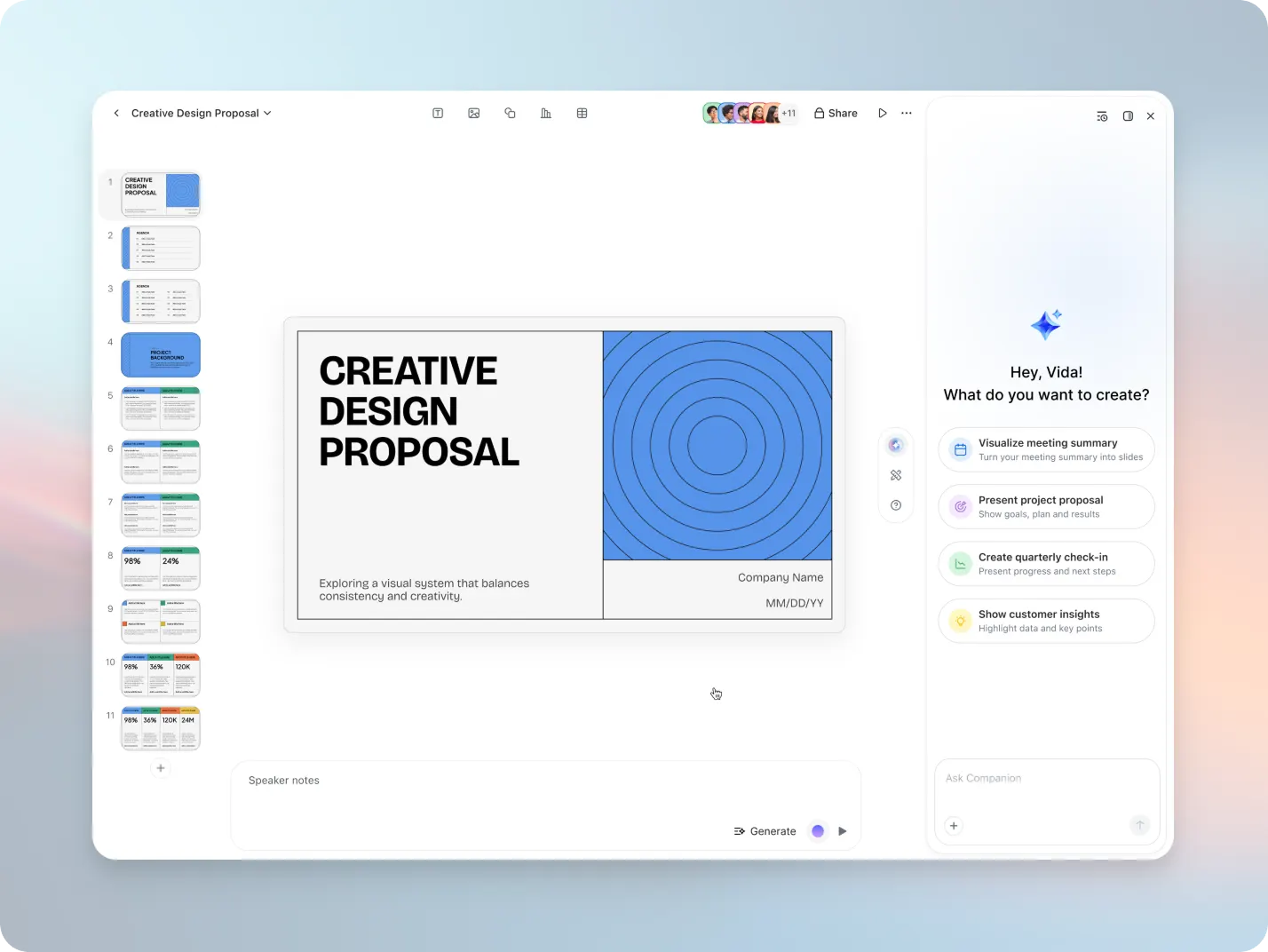Choose Present project proposal suggestion
The image size is (1268, 952).
point(1046,506)
